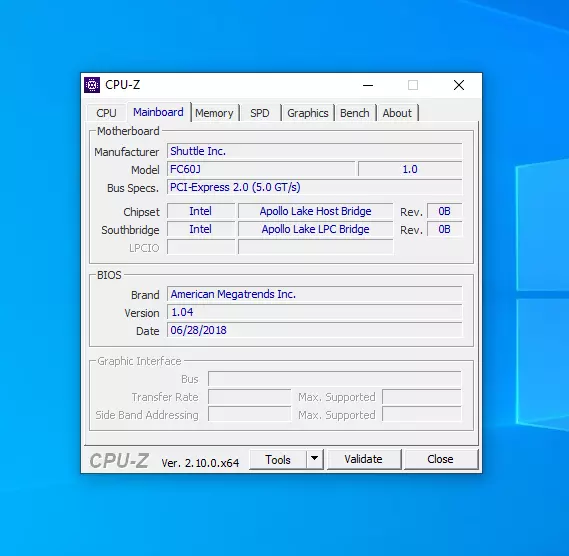Click the Manufacturer field Shuttle Inc.

pyautogui.click(x=314, y=151)
